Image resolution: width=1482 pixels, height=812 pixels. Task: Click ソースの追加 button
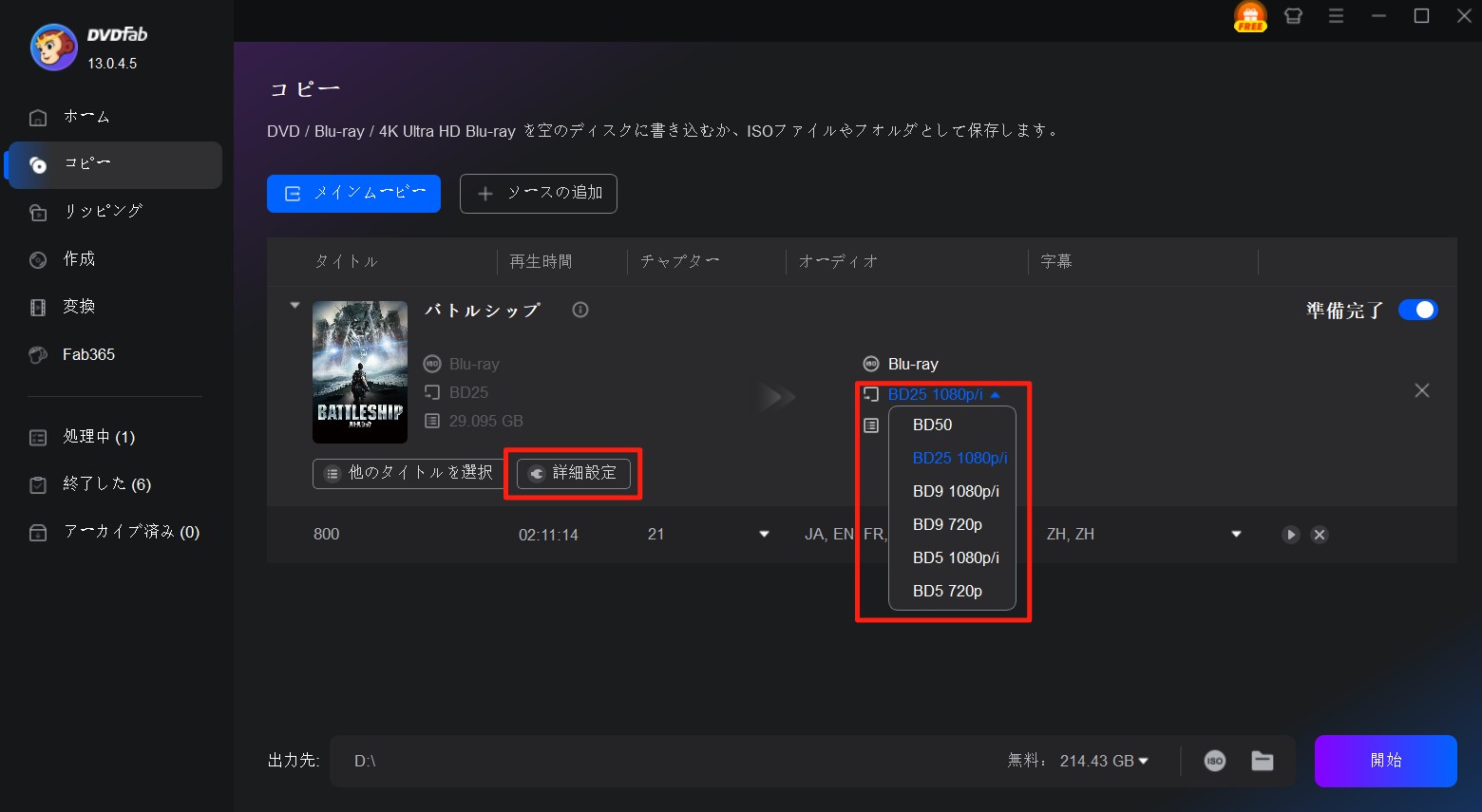pos(539,194)
